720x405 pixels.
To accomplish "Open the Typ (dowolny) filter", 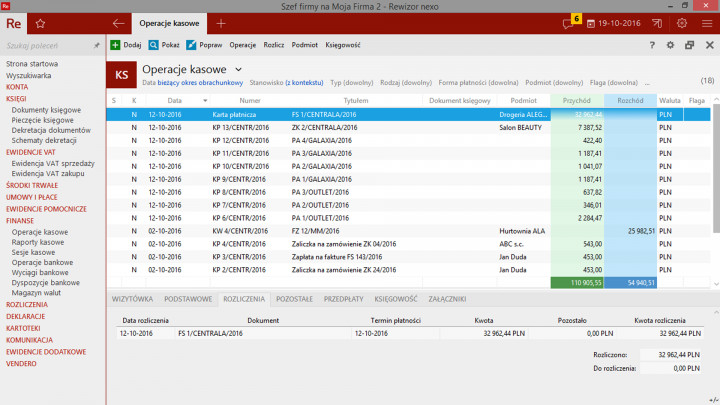I will pyautogui.click(x=352, y=83).
